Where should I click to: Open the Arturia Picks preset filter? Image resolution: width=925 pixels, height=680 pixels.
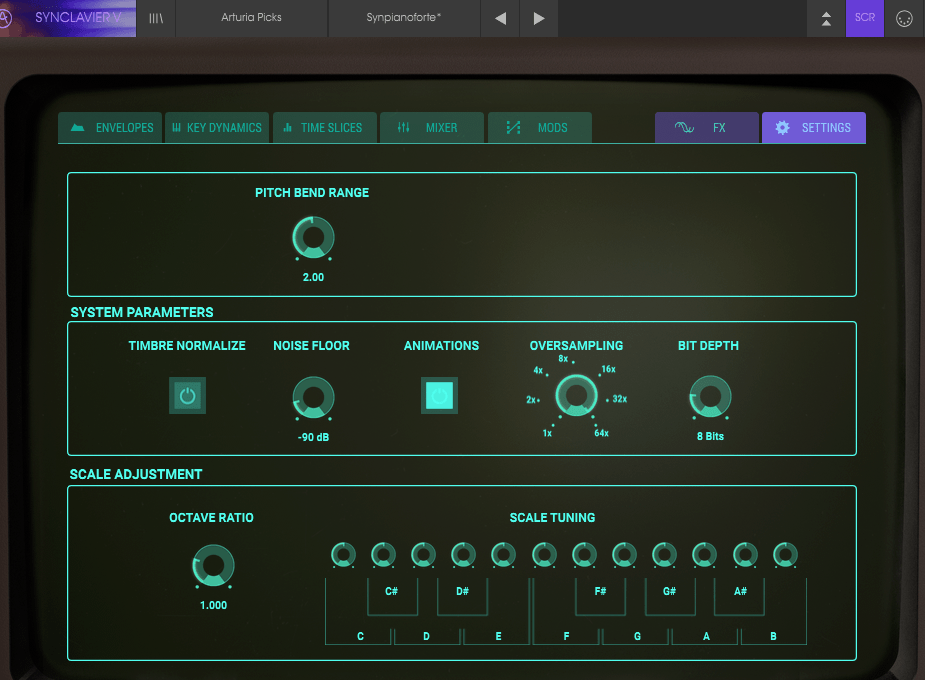[251, 18]
